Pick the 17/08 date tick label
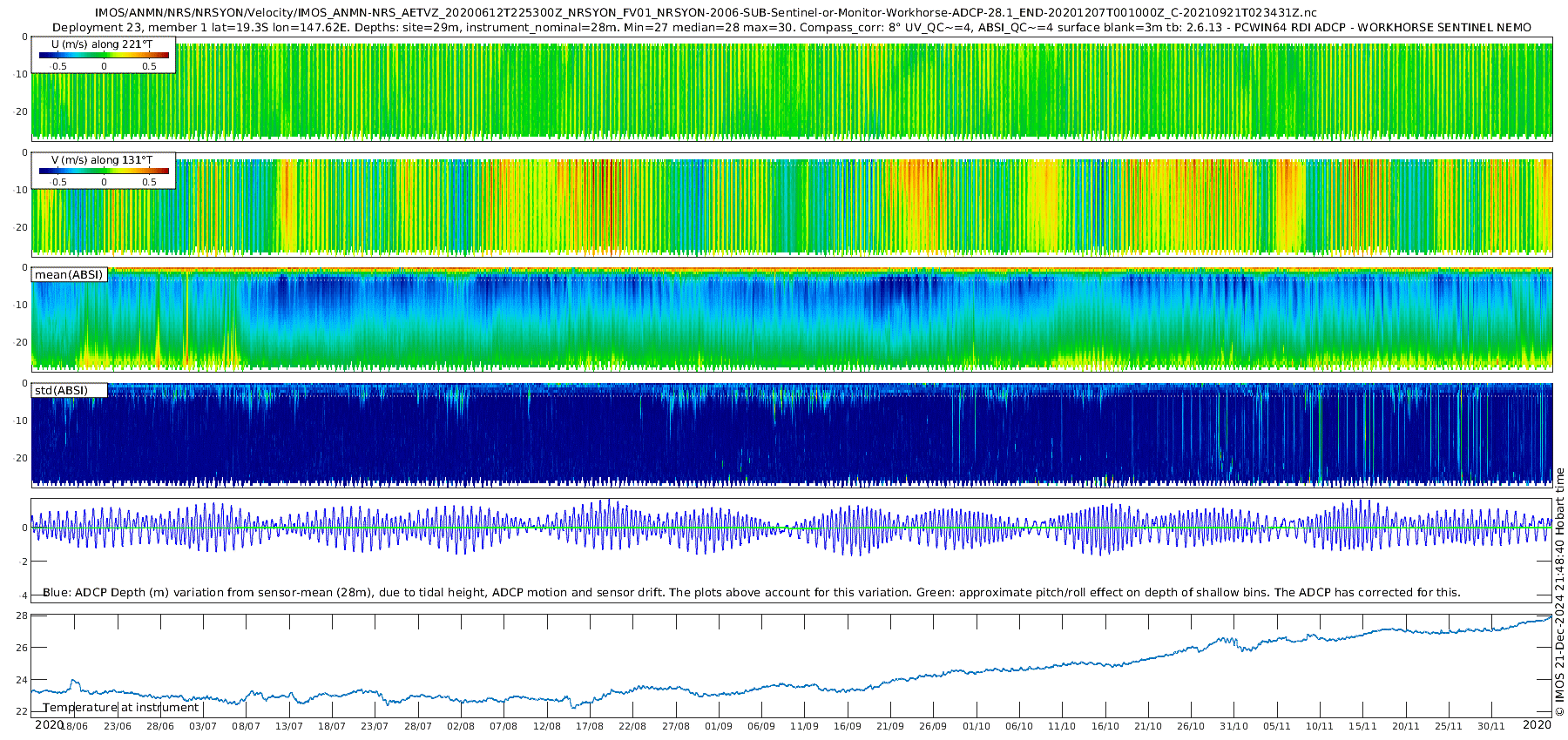The image size is (1568, 740). coord(590,726)
